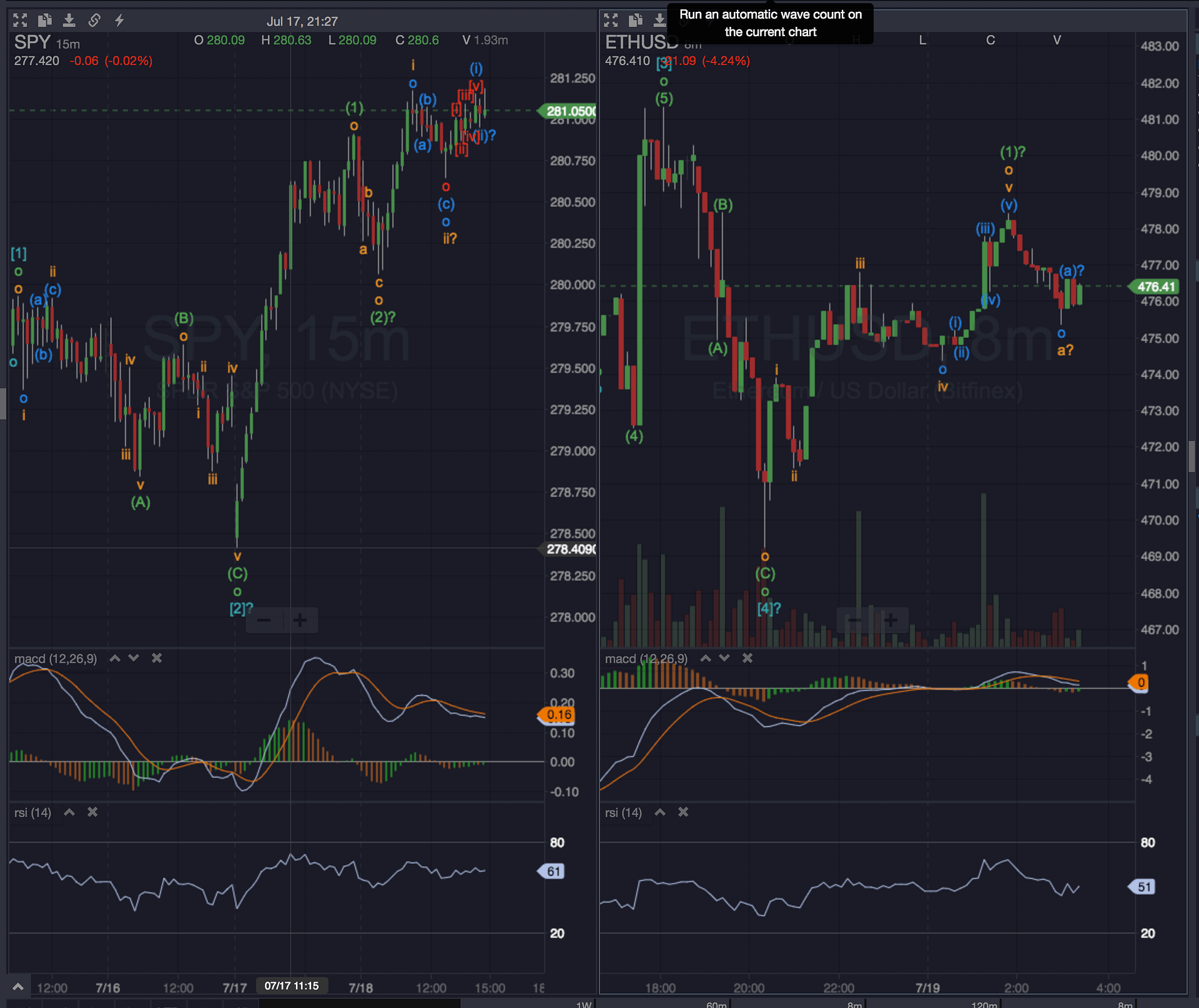Copy the ETHUSD chart image
The image size is (1199, 1008).
636,21
